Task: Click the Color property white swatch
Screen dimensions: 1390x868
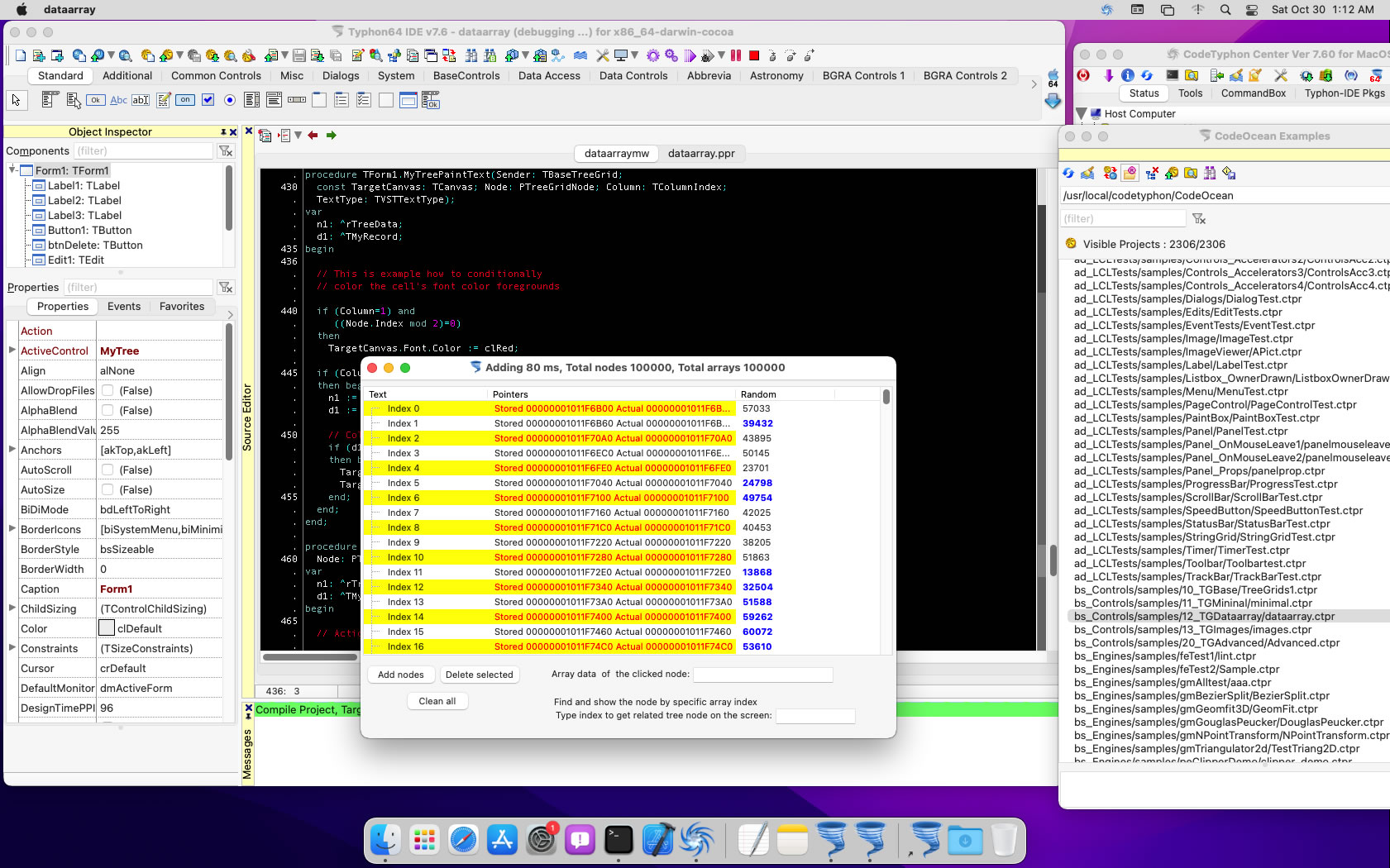Action: [107, 628]
